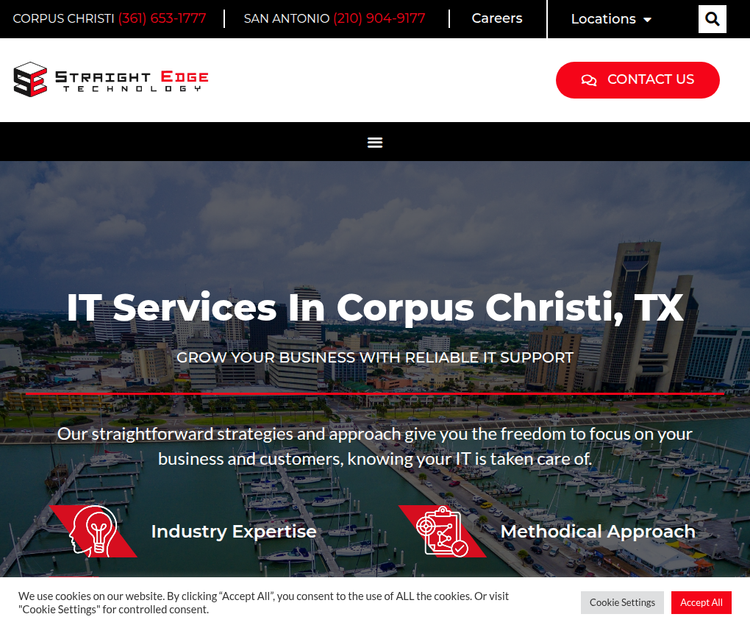Viewport: 750px width, 628px height.
Task: Click the Straight Edge Technology logo
Action: [111, 80]
